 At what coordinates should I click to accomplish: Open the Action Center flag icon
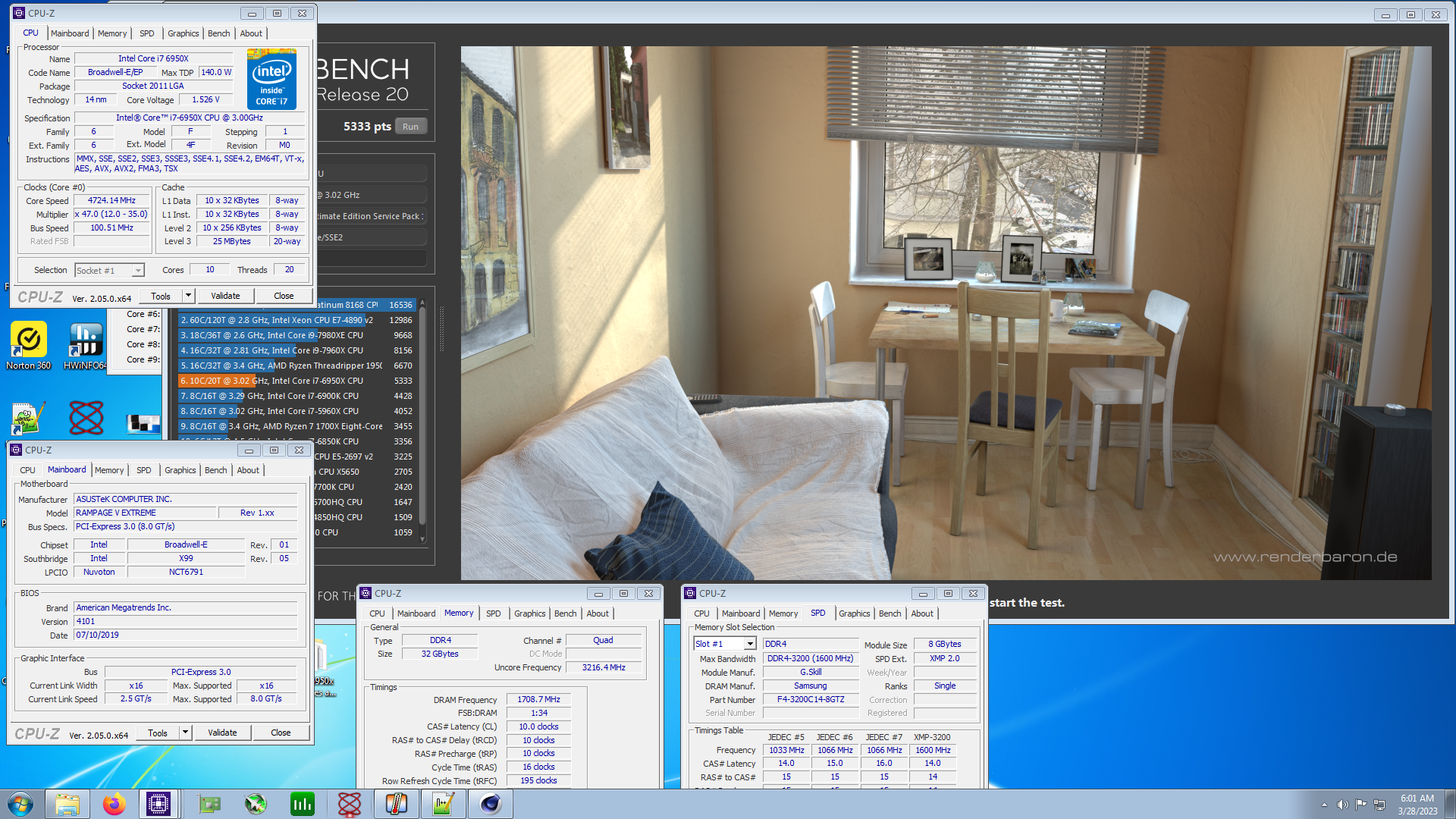(1361, 804)
